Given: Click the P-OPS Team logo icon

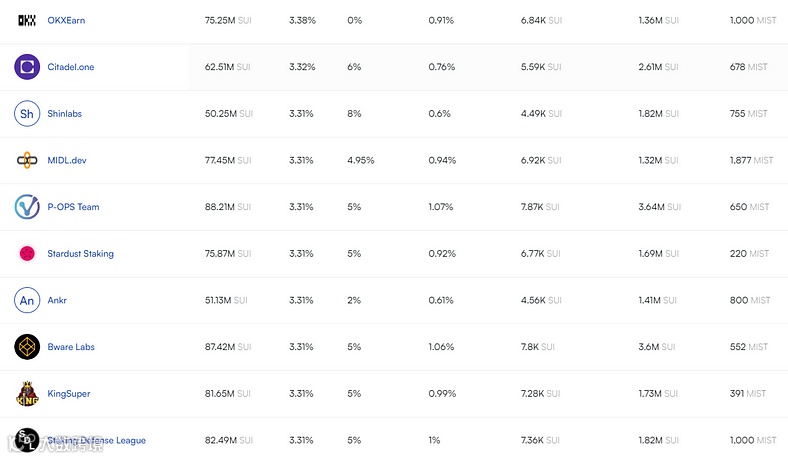Looking at the screenshot, I should (27, 207).
